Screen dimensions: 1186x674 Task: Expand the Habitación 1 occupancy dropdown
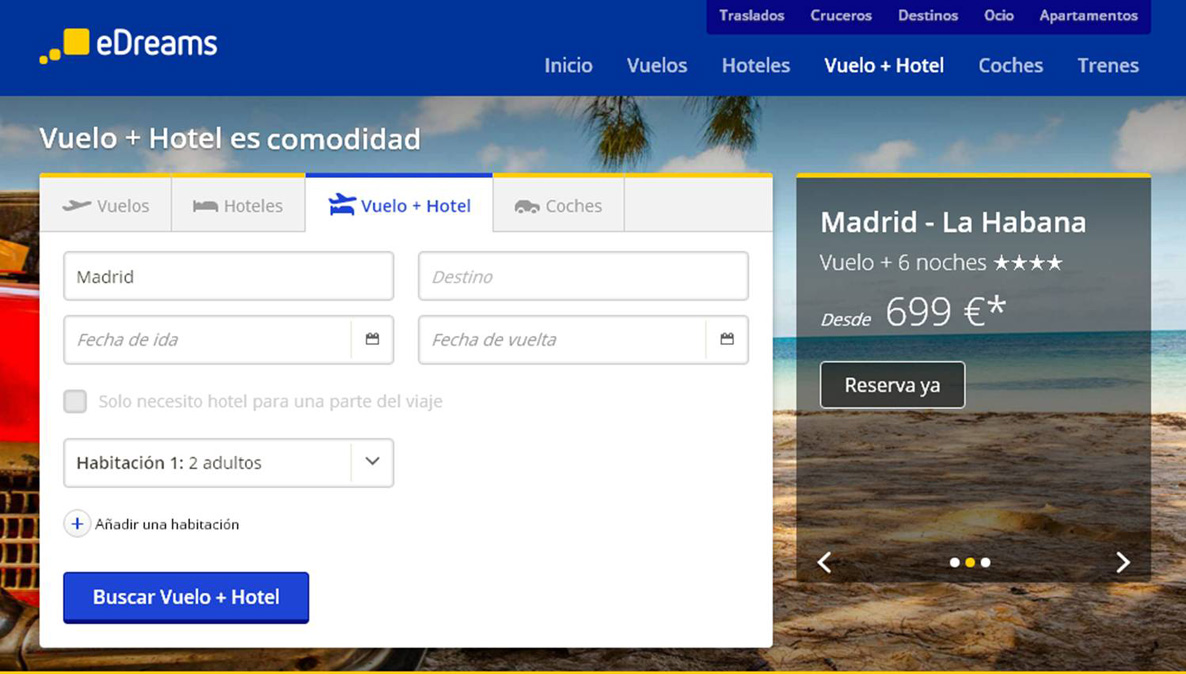(x=372, y=462)
